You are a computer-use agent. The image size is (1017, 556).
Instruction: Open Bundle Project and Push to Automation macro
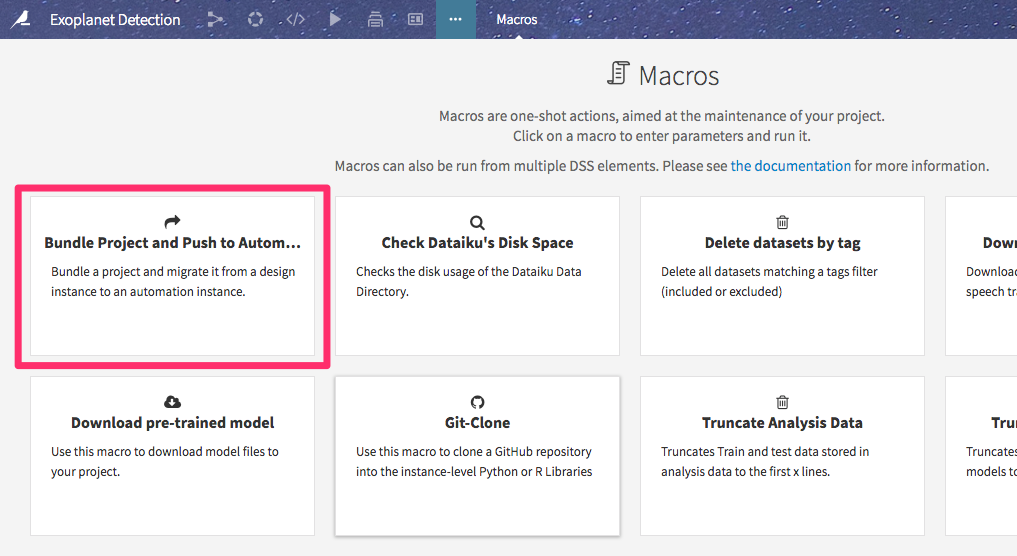173,276
